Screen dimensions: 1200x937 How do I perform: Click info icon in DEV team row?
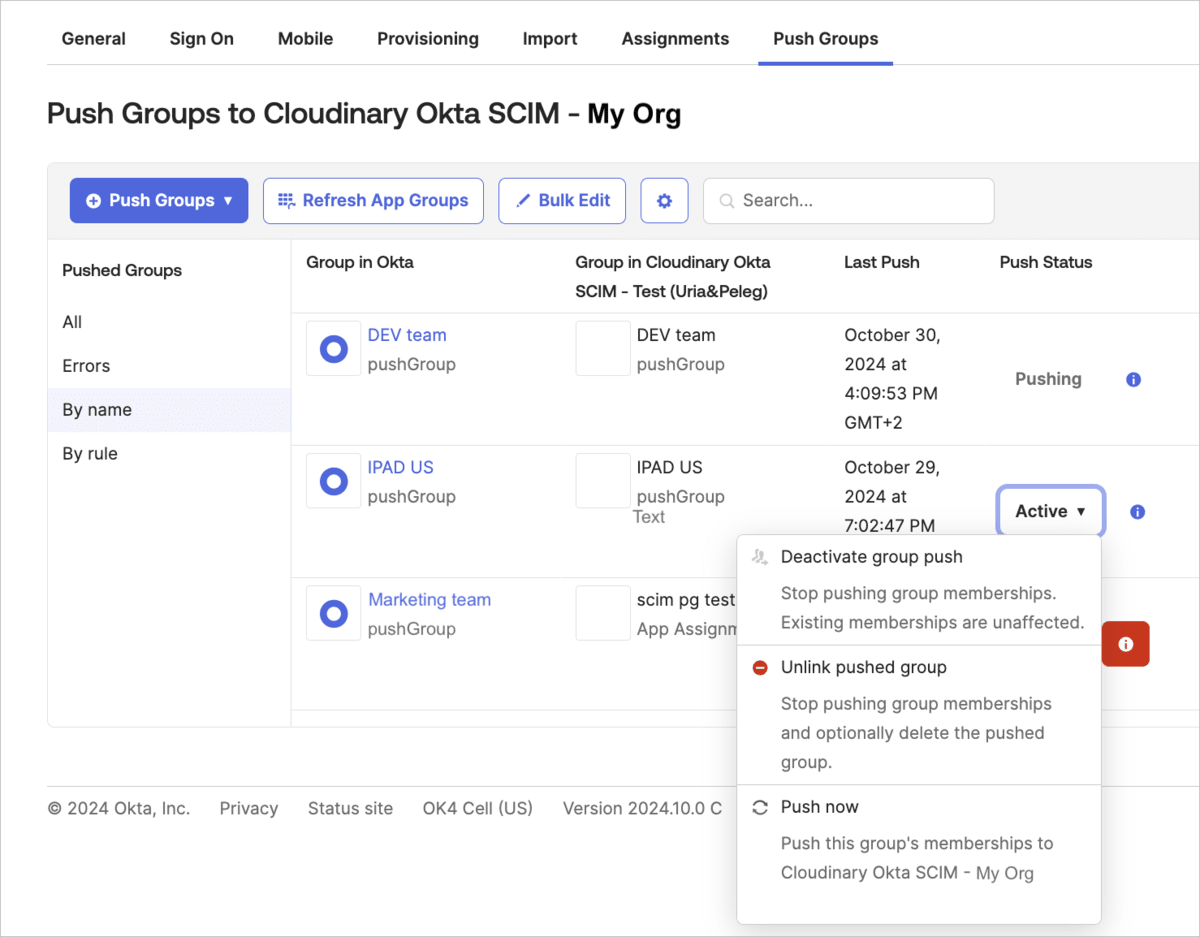pos(1133,380)
